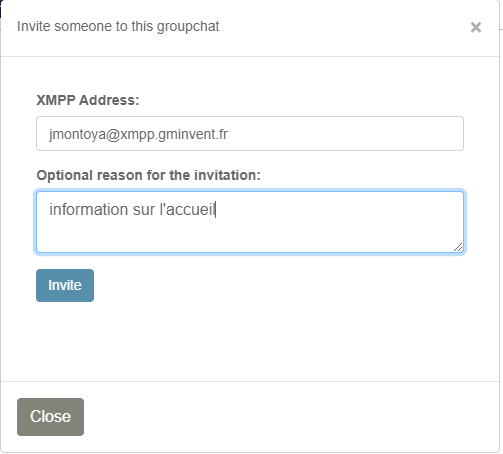Click empty header space right of the title
The width and height of the screenshot is (503, 454).
click(343, 27)
